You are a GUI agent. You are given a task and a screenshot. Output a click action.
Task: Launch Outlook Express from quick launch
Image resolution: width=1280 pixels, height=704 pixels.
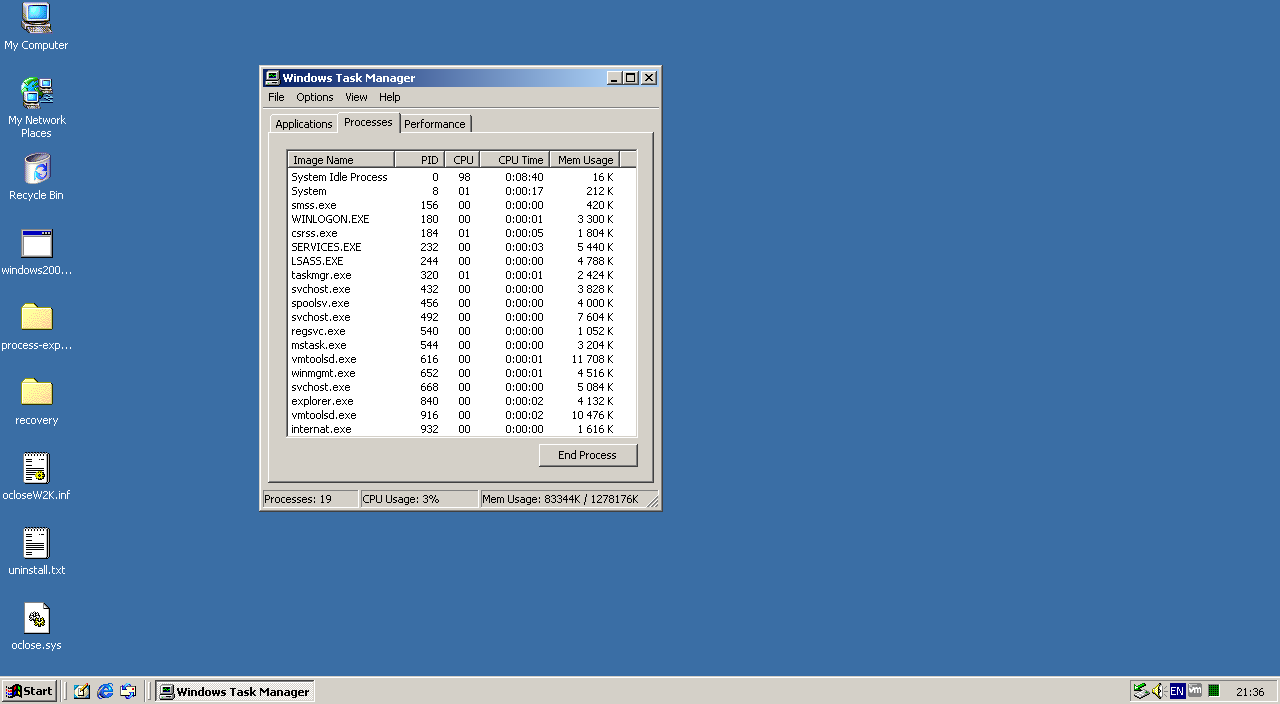(128, 691)
